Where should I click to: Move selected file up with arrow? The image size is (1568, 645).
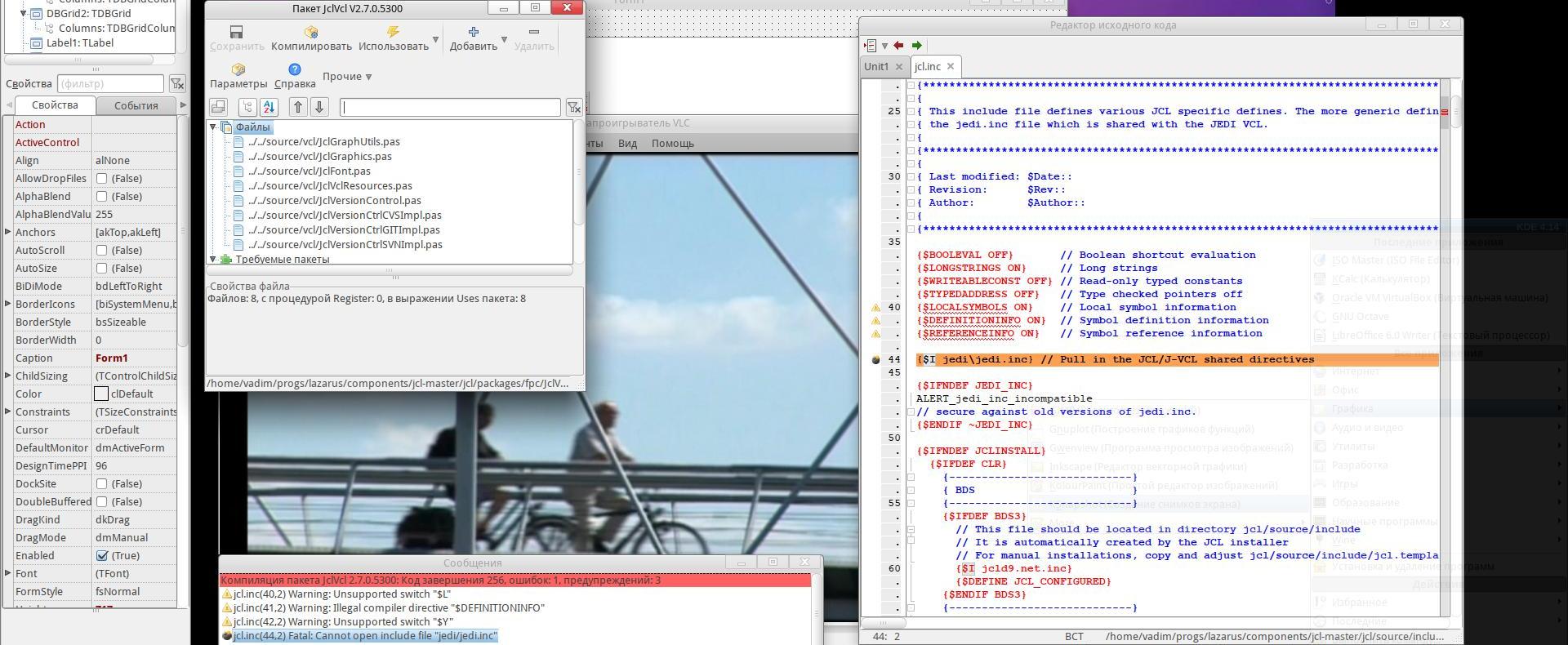click(x=298, y=107)
